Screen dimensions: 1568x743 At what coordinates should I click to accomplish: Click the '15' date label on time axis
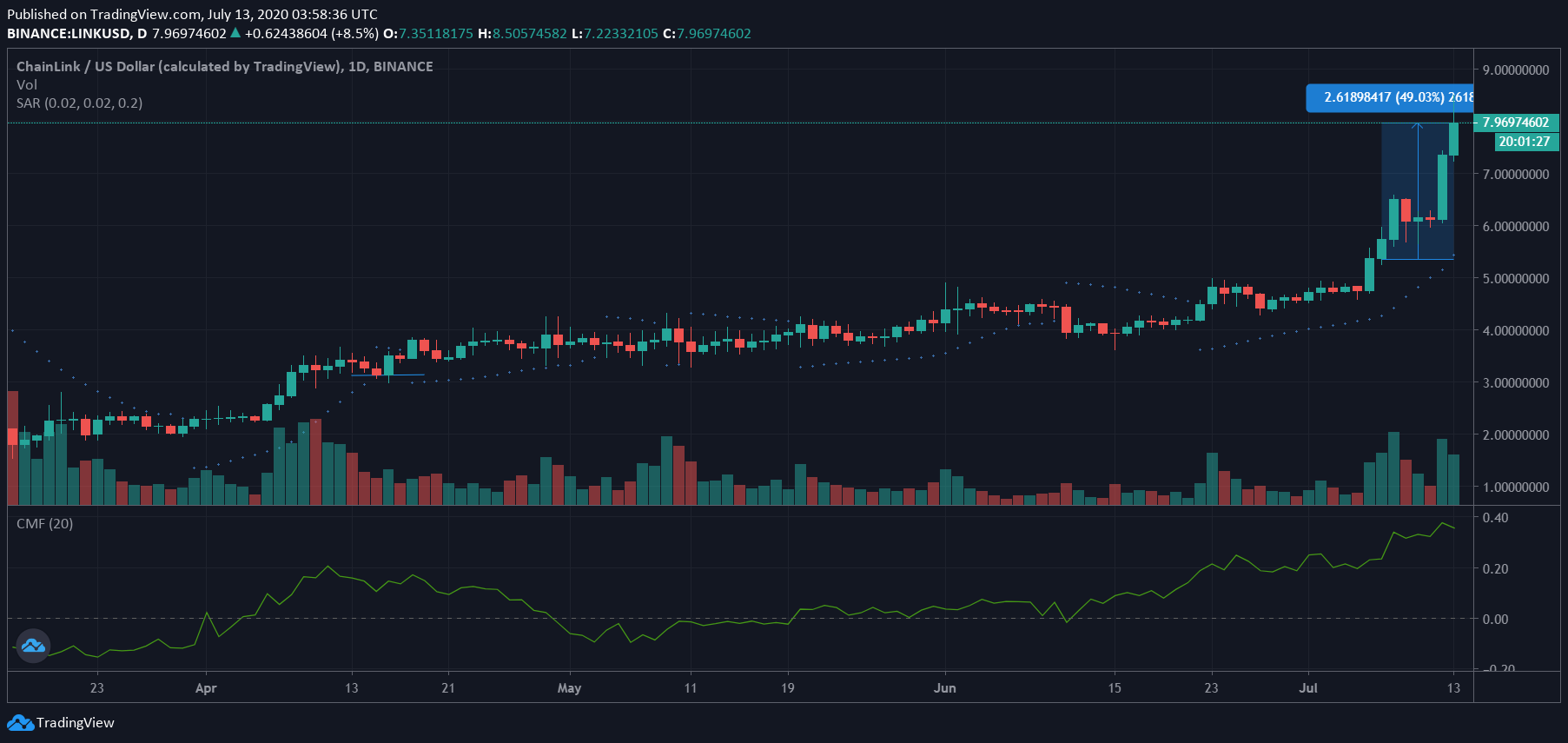(1115, 688)
